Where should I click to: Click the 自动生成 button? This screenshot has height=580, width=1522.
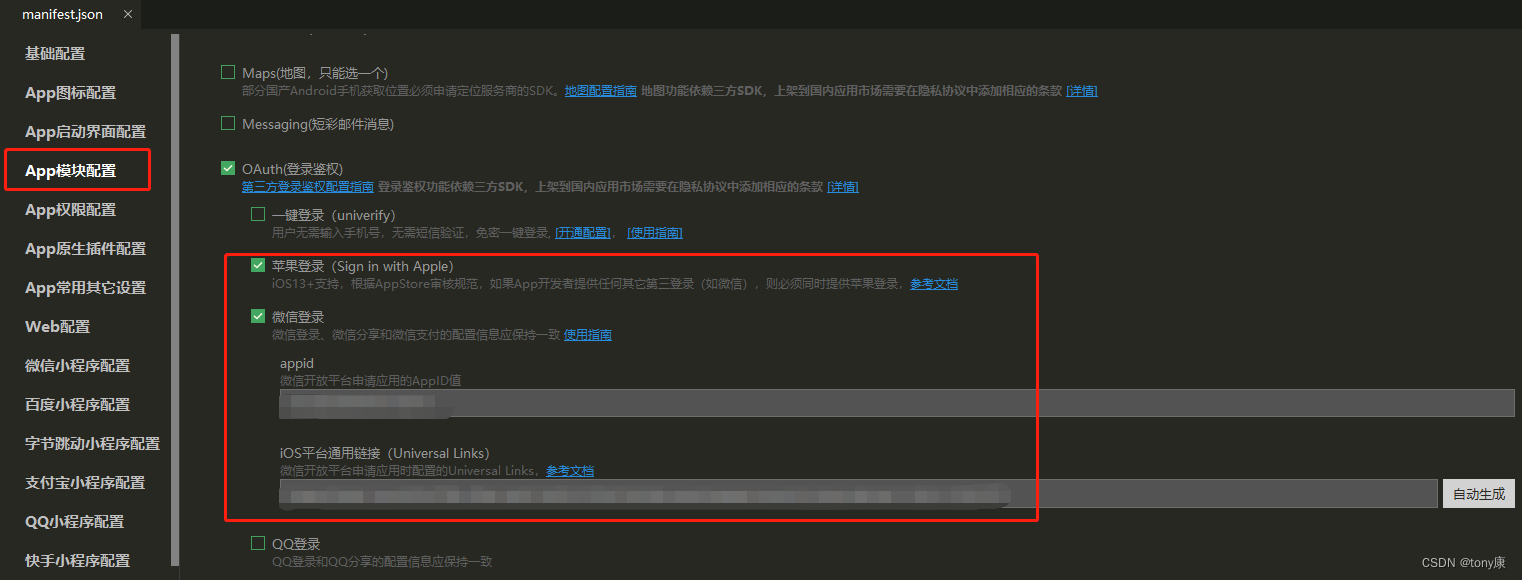click(1478, 493)
